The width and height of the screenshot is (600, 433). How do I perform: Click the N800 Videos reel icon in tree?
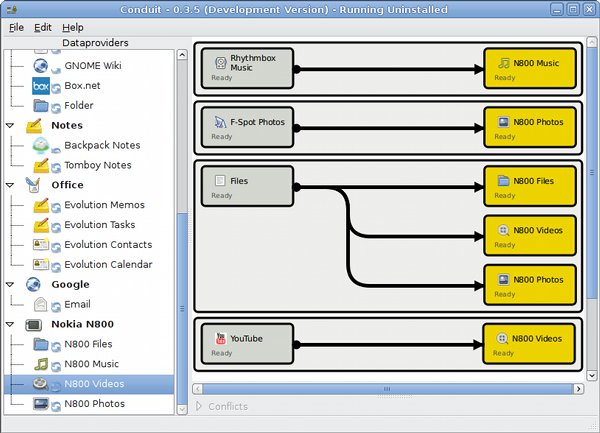(40, 384)
